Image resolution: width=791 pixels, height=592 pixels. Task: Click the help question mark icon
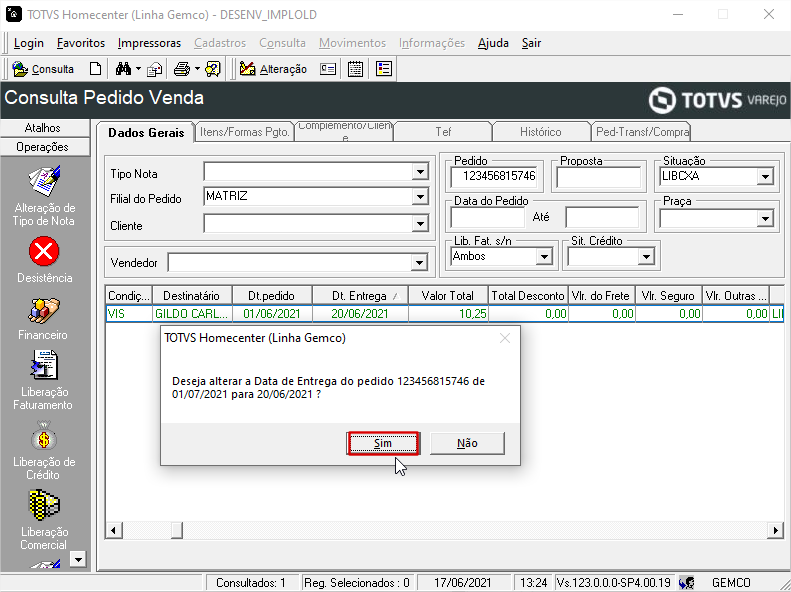click(213, 69)
